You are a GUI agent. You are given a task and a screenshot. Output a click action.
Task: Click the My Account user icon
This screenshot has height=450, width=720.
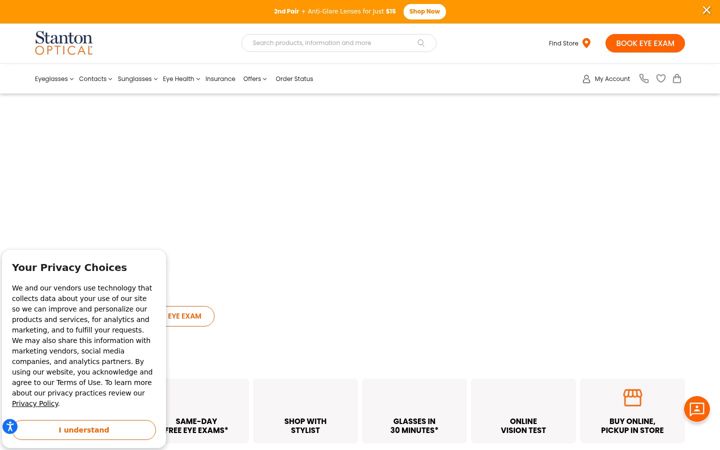coord(586,79)
